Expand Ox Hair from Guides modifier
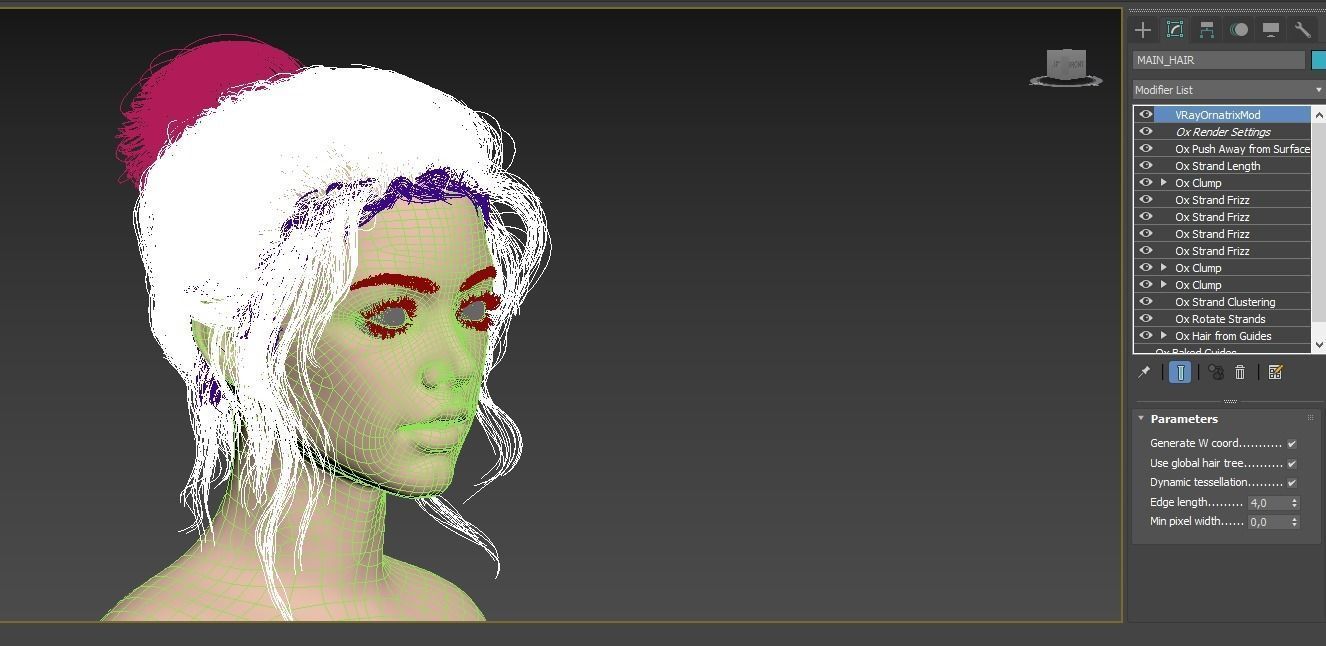This screenshot has height=646, width=1326. [1164, 336]
